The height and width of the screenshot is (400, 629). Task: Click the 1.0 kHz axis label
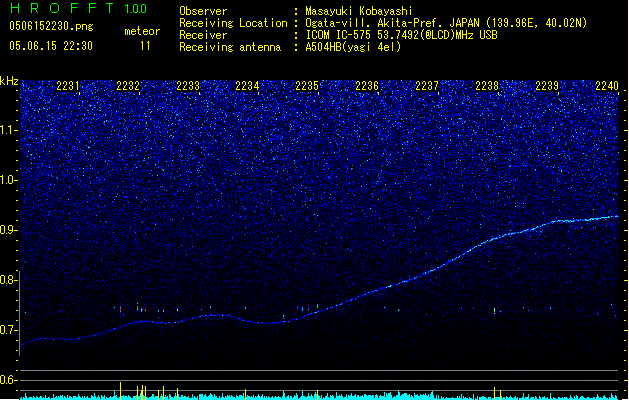(x=8, y=180)
